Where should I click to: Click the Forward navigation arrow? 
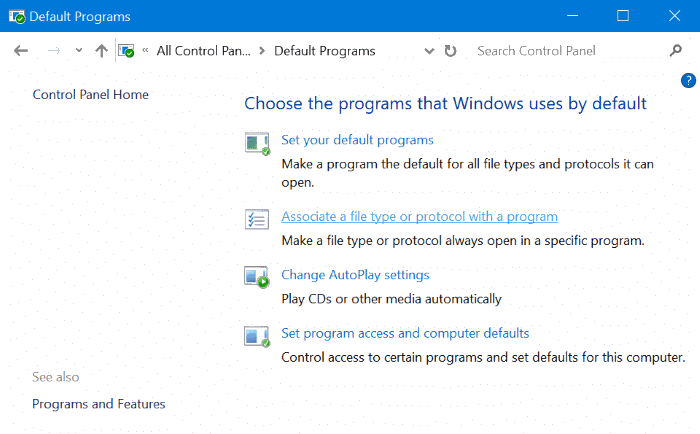tap(54, 51)
